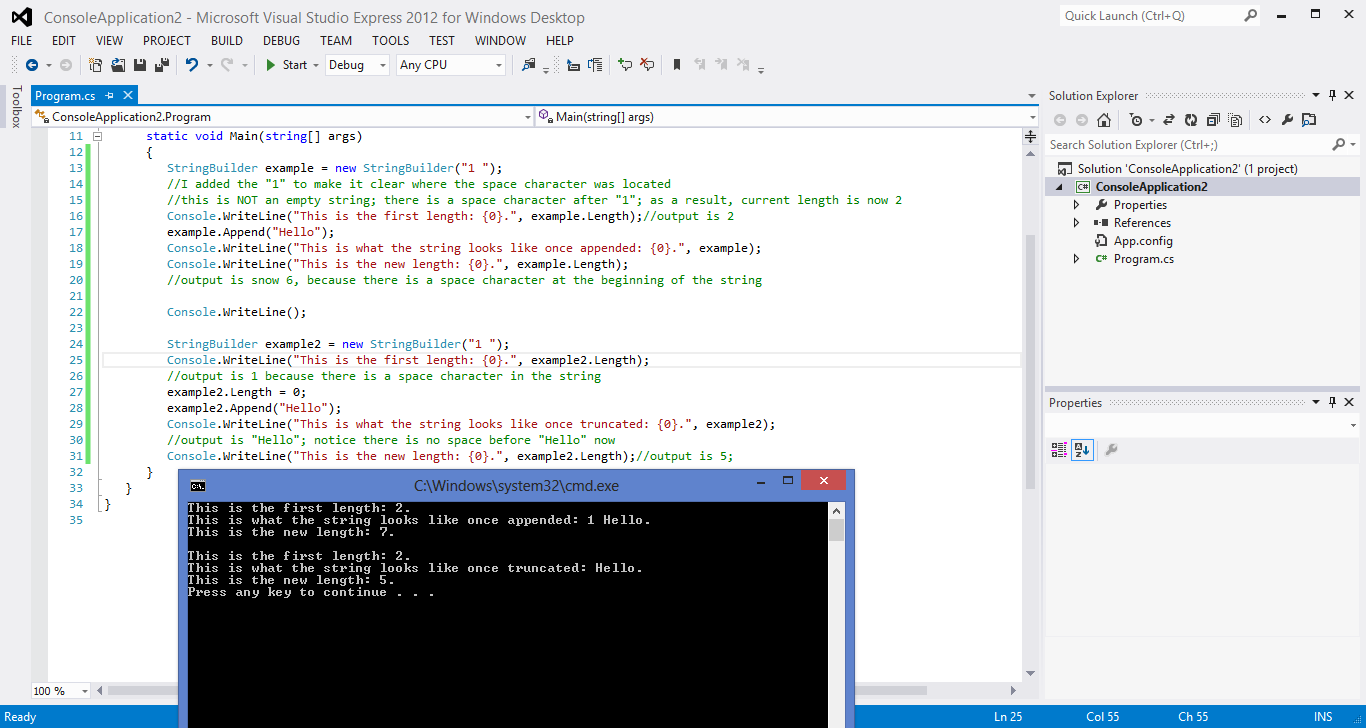Open the DEBUG menu

click(281, 41)
